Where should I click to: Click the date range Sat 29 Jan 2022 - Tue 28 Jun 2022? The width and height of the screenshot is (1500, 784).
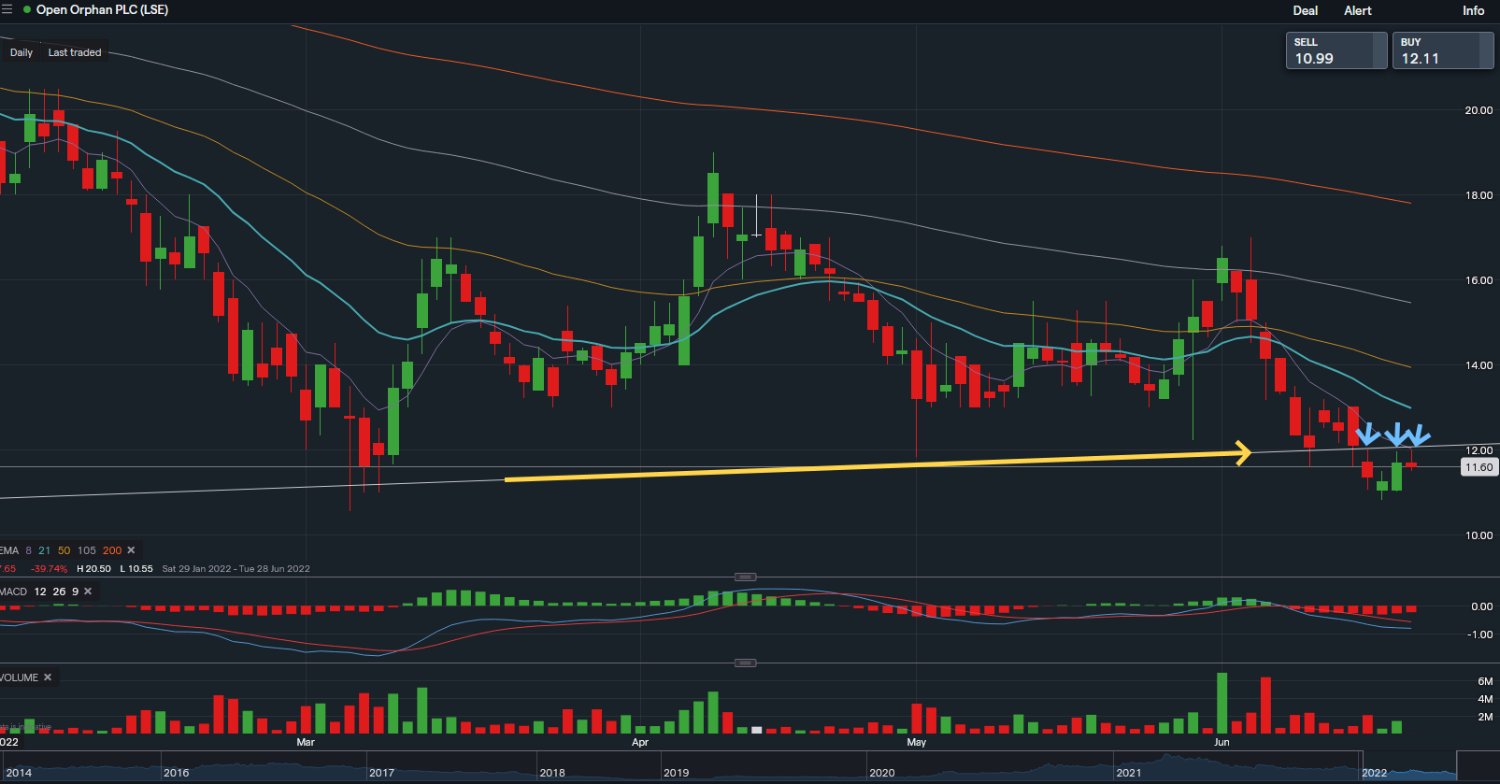point(235,568)
